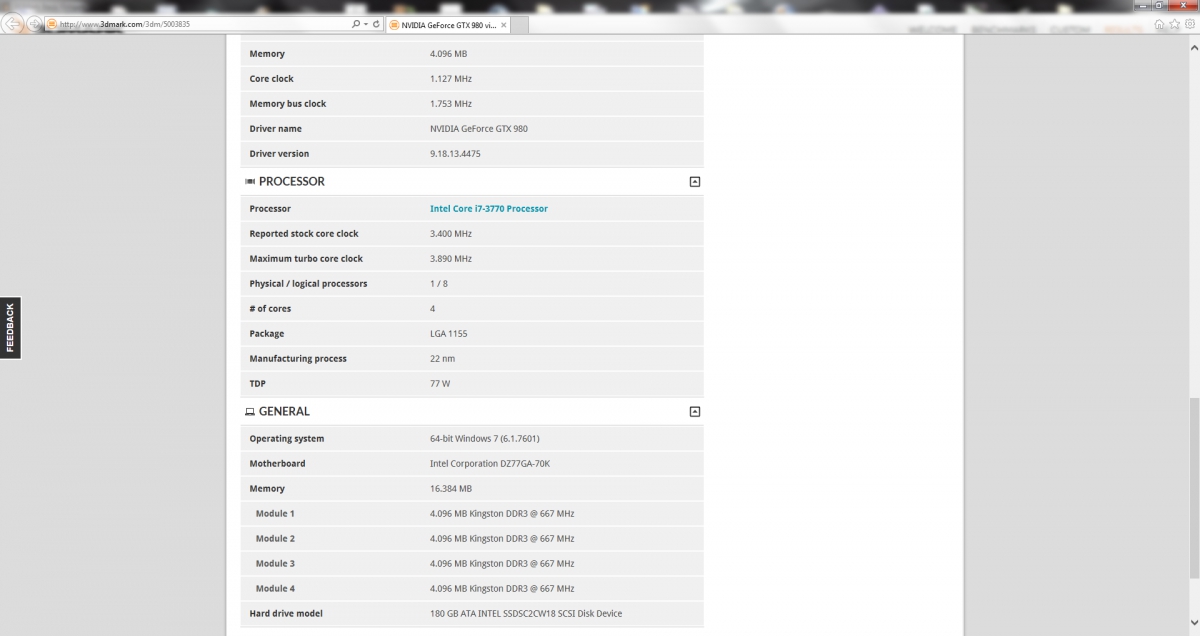This screenshot has width=1200, height=636.
Task: Click the 'Operating system' label
Action: pos(287,439)
